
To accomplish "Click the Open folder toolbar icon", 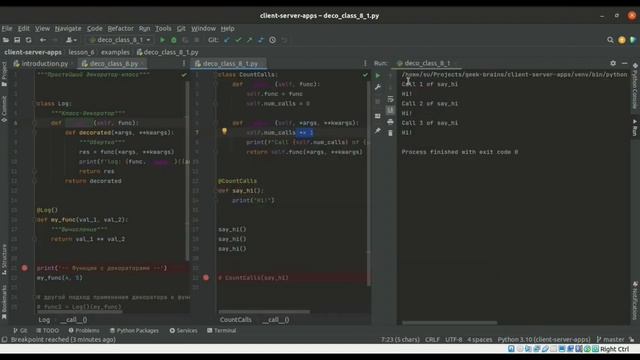I will click(6, 40).
